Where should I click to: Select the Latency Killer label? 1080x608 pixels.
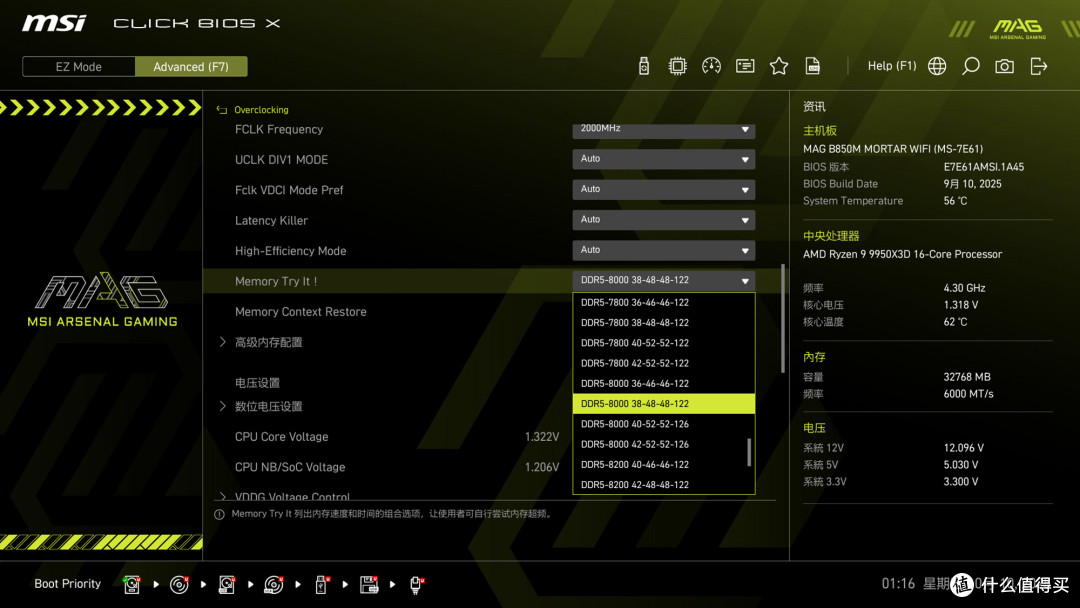271,220
